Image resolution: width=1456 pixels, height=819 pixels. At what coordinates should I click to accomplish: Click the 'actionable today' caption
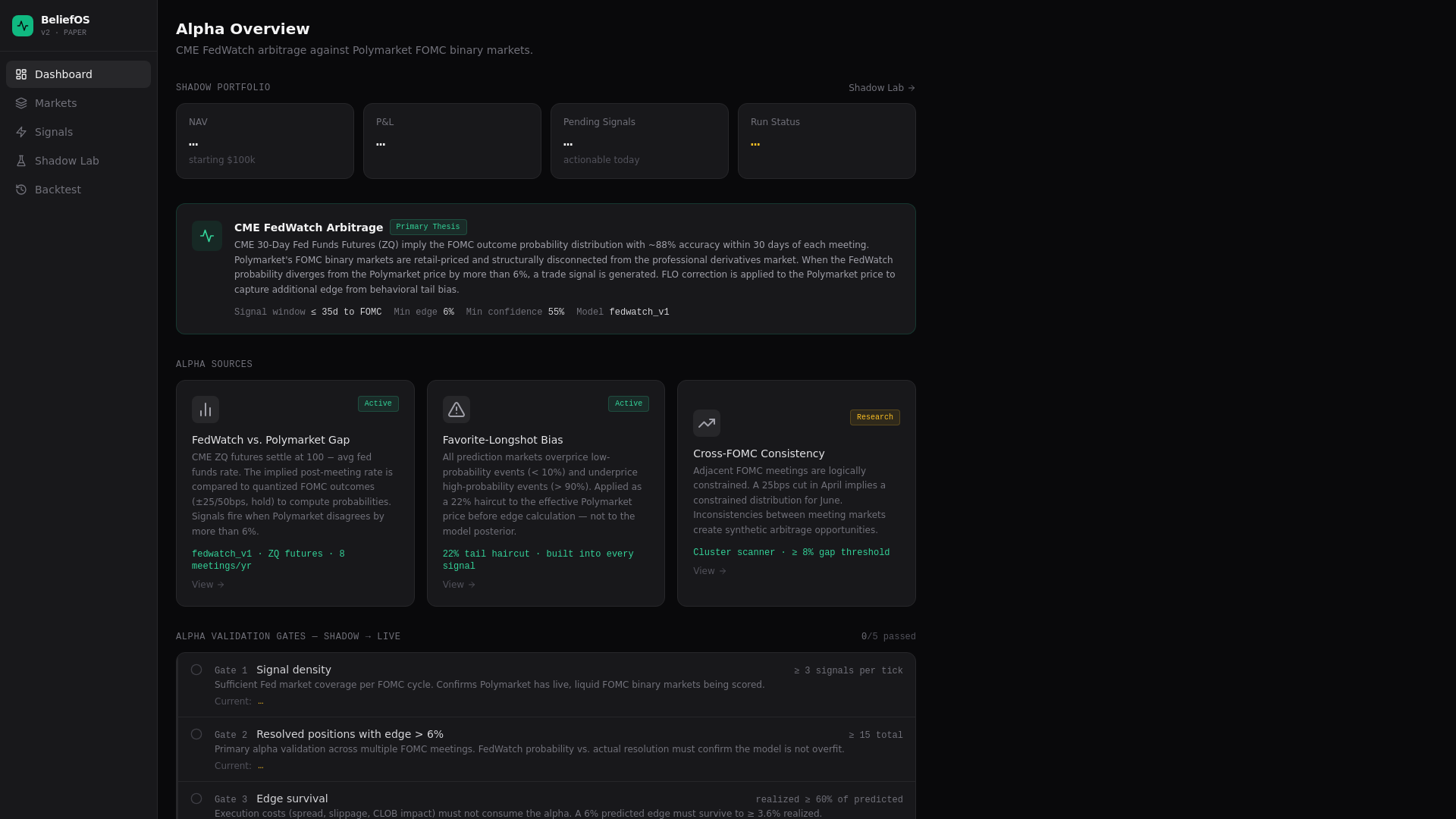[601, 160]
